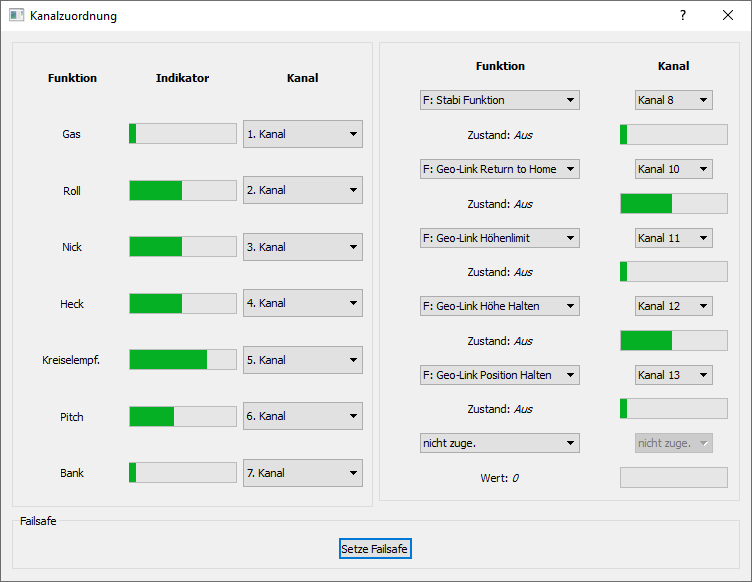The height and width of the screenshot is (582, 752).
Task: Click the Kanalzuordnung window icon
Action: coord(16,15)
